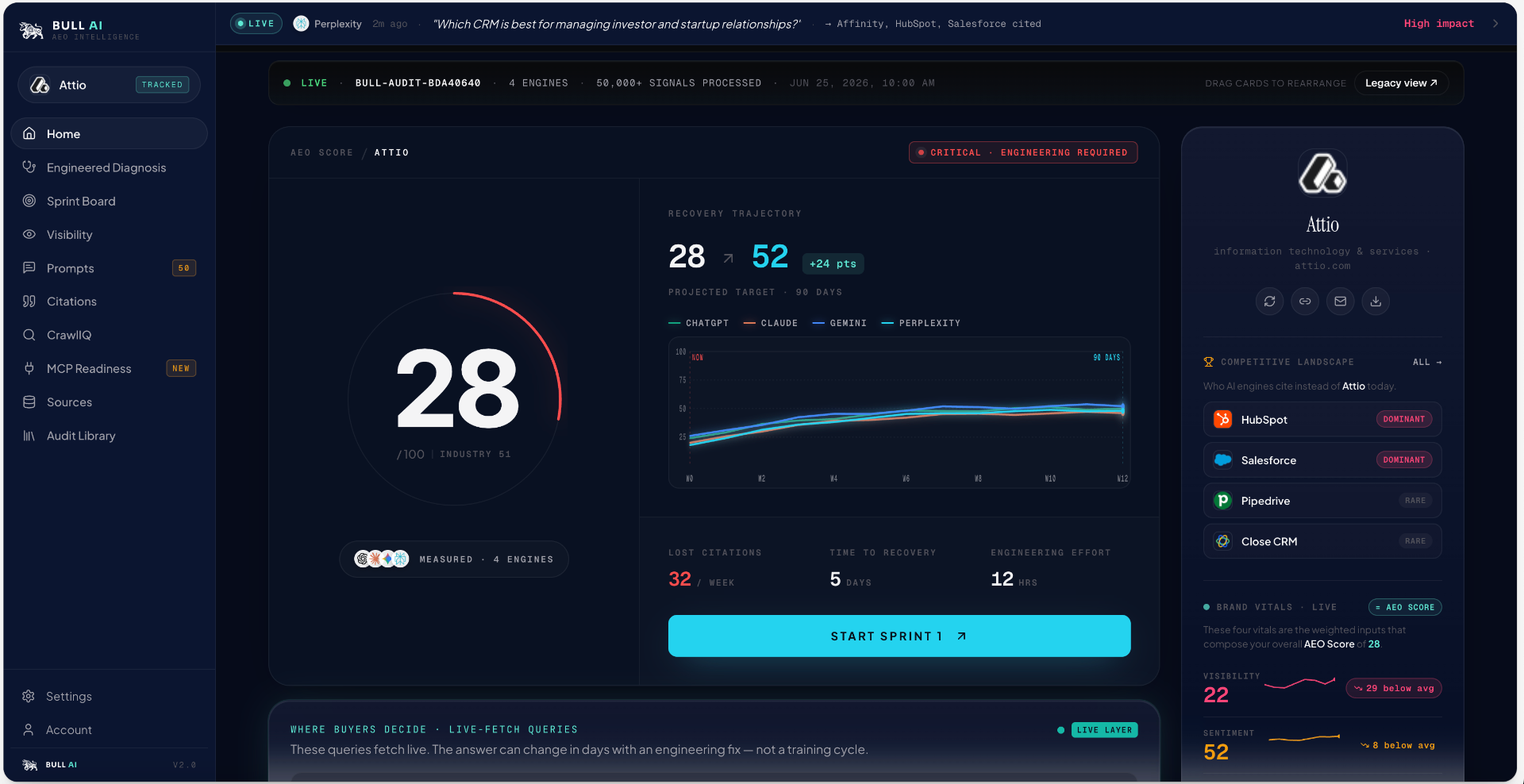Click the Prompts message icon
This screenshot has width=1524, height=784.
pos(29,267)
